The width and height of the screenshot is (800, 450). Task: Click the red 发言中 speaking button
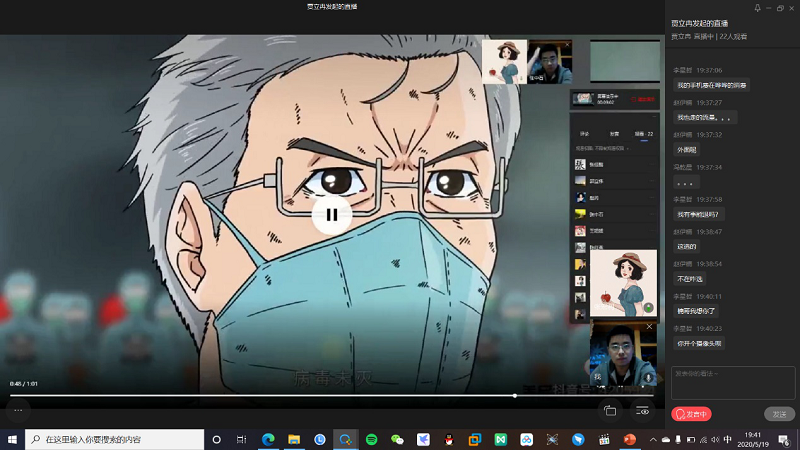tap(692, 414)
